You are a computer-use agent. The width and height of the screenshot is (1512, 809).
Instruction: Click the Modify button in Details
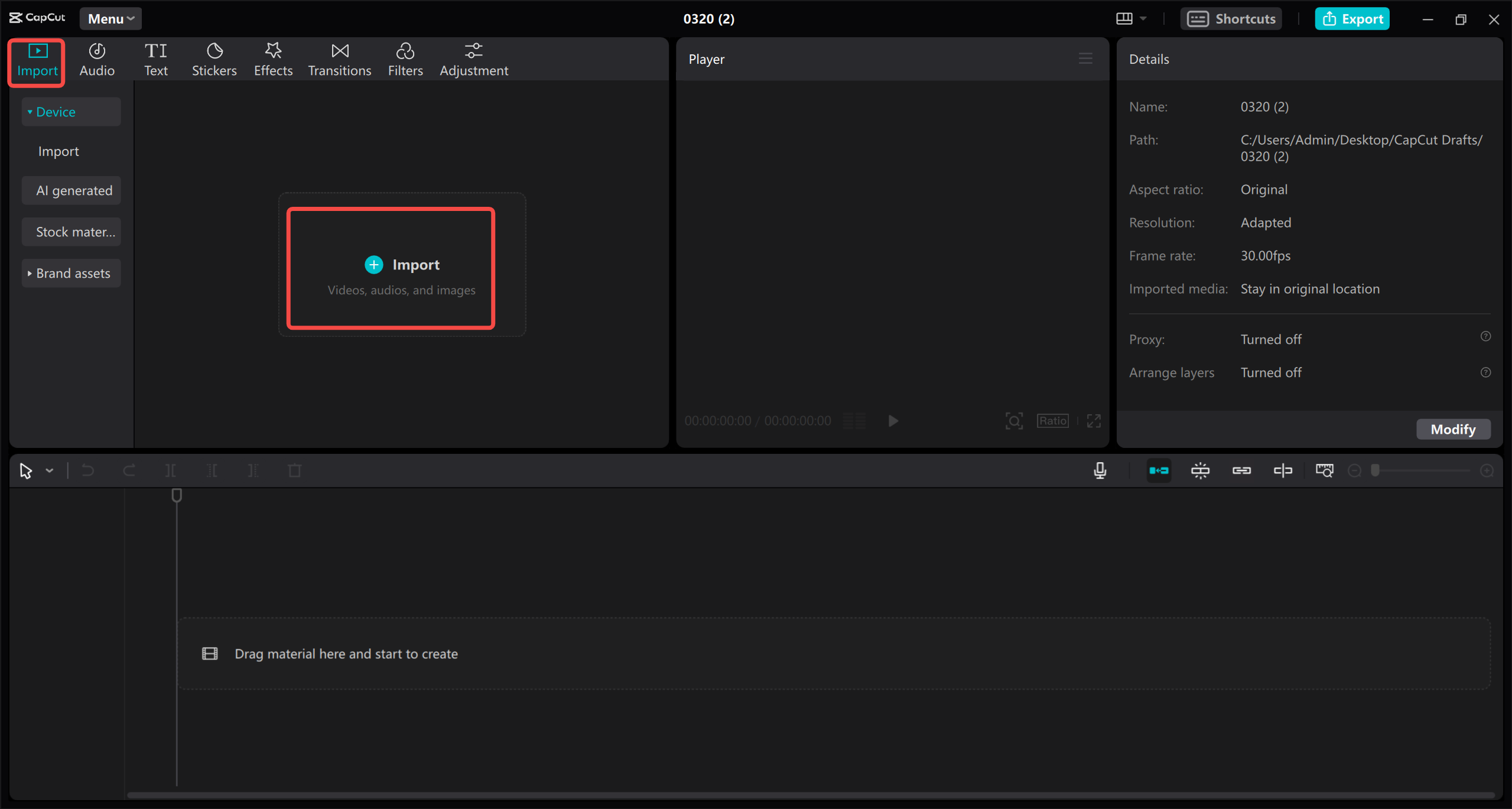click(1452, 429)
